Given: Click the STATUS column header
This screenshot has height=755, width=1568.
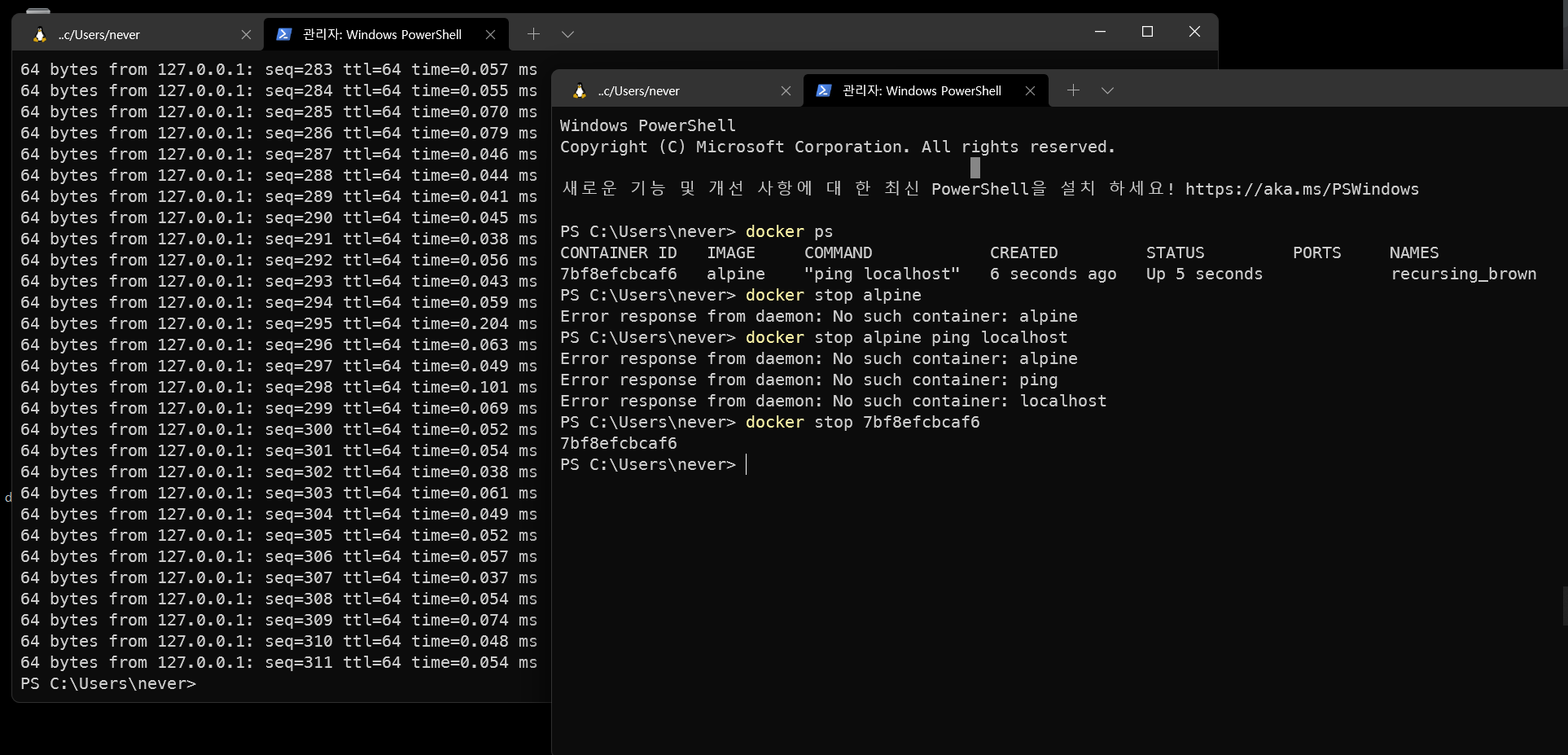Looking at the screenshot, I should point(1175,252).
